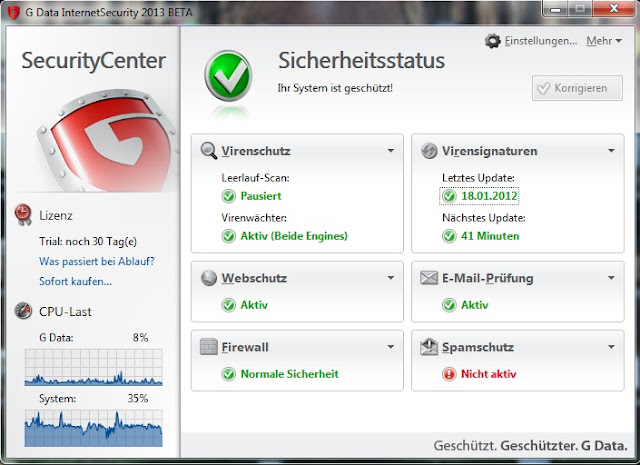Click green check icon beside Pausiert

pos(229,196)
